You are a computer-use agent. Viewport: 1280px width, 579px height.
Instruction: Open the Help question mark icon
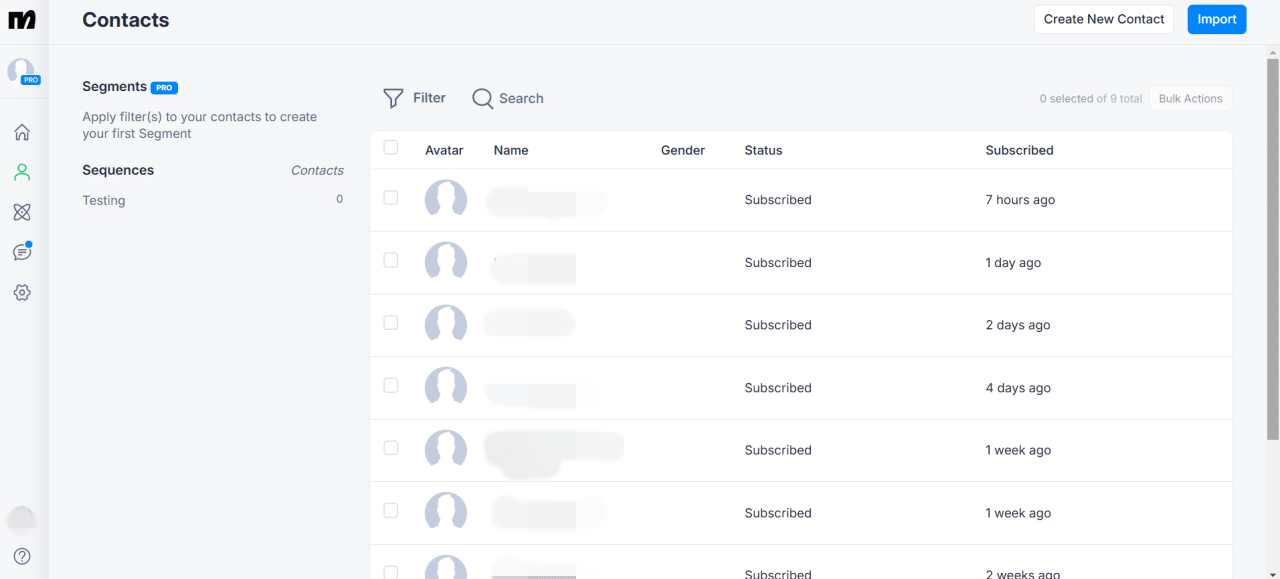(x=22, y=556)
